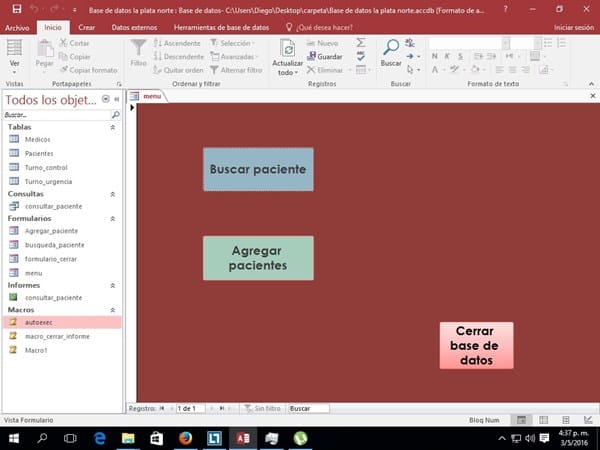Click the navigation pane Buscar field
The height and width of the screenshot is (450, 600).
click(x=57, y=115)
